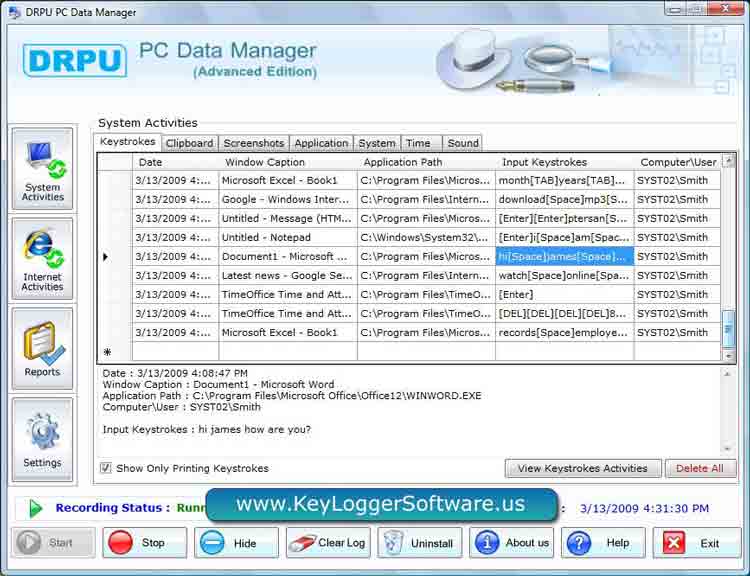This screenshot has width=750, height=576.
Task: Click table scrollbar down arrow
Action: click(728, 355)
